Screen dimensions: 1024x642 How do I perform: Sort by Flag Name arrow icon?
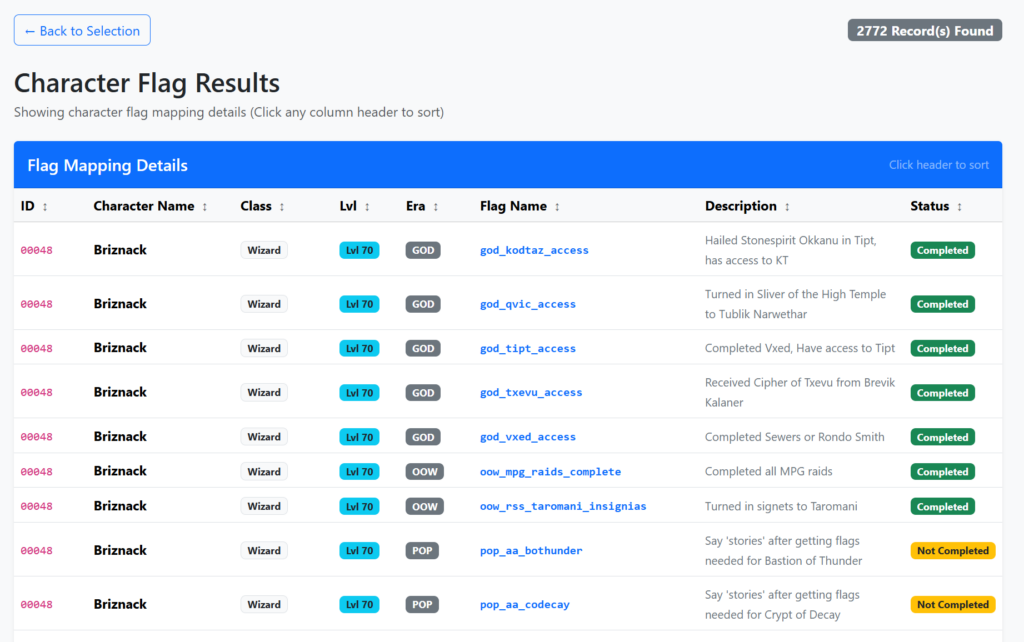pyautogui.click(x=557, y=207)
